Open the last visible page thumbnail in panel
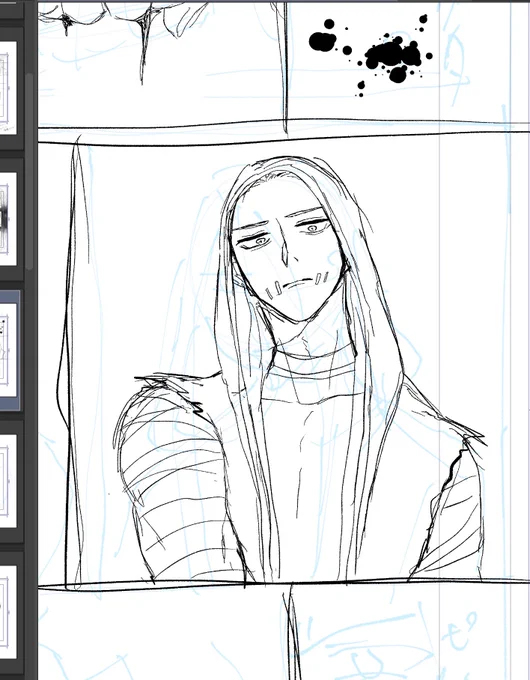530x680 pixels. (x=8, y=611)
